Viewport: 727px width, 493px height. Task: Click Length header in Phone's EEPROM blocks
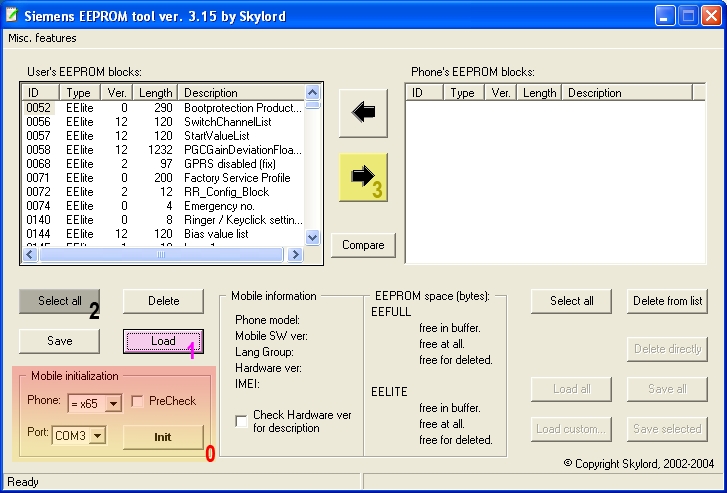[x=539, y=93]
